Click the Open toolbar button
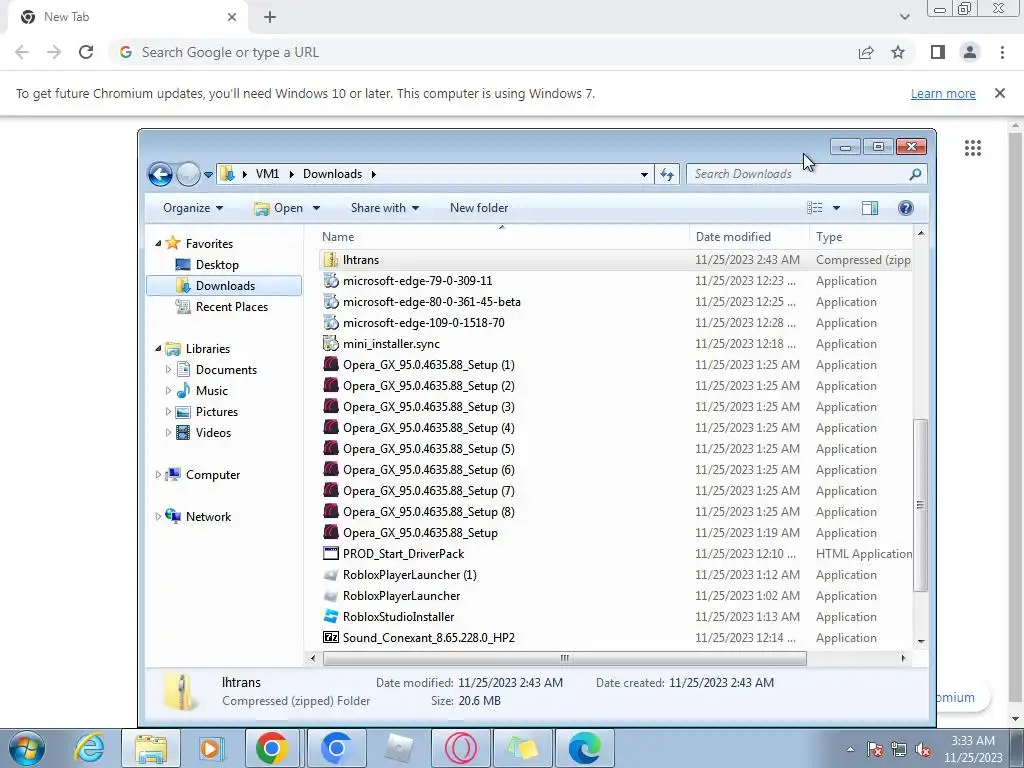The height and width of the screenshot is (768, 1024). (x=279, y=208)
